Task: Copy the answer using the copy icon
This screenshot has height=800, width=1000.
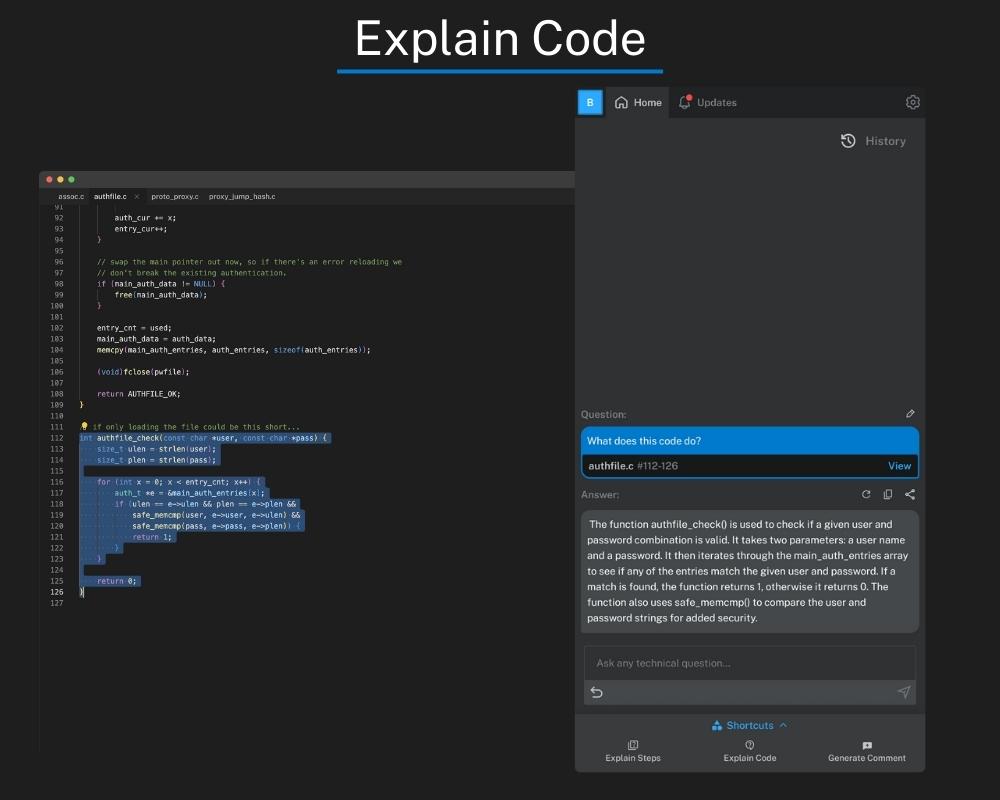Action: [888, 494]
